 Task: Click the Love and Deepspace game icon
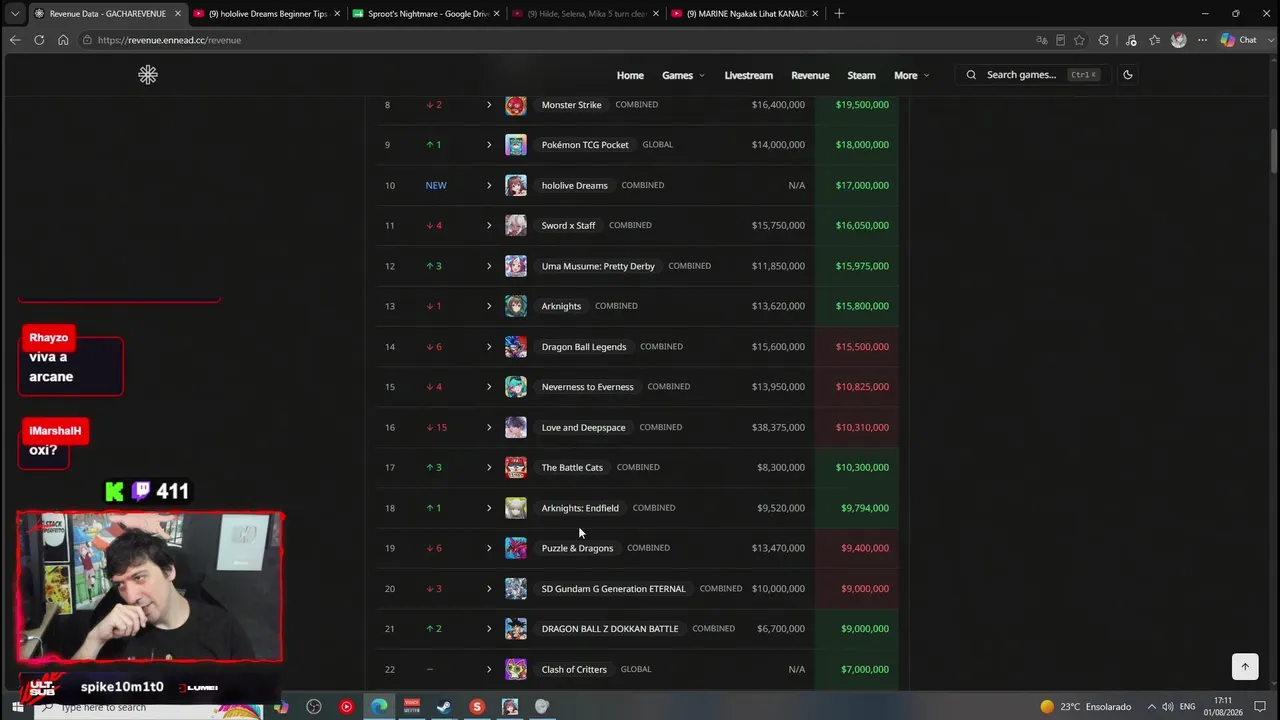coord(516,427)
